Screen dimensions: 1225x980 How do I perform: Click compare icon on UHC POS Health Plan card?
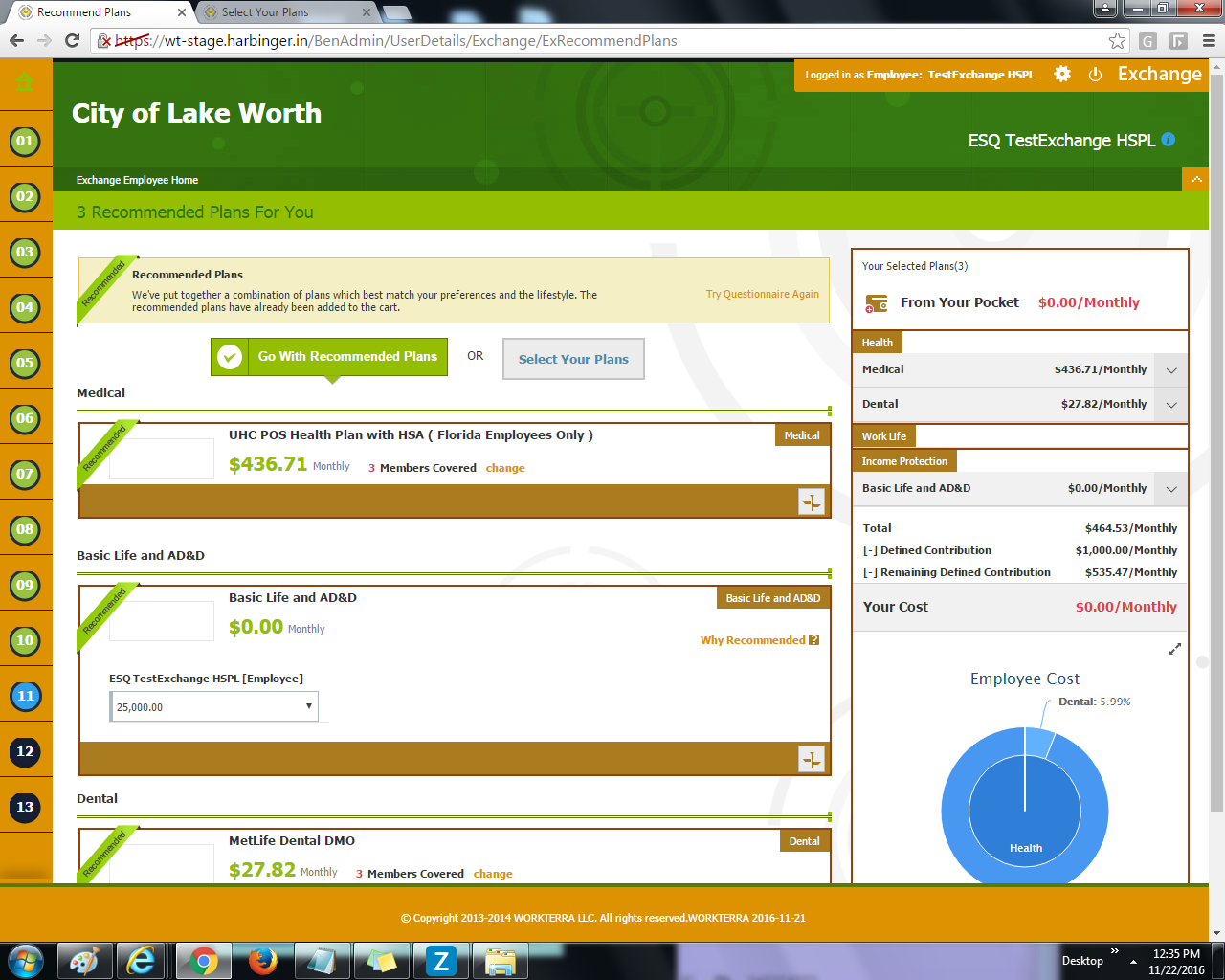click(x=812, y=501)
